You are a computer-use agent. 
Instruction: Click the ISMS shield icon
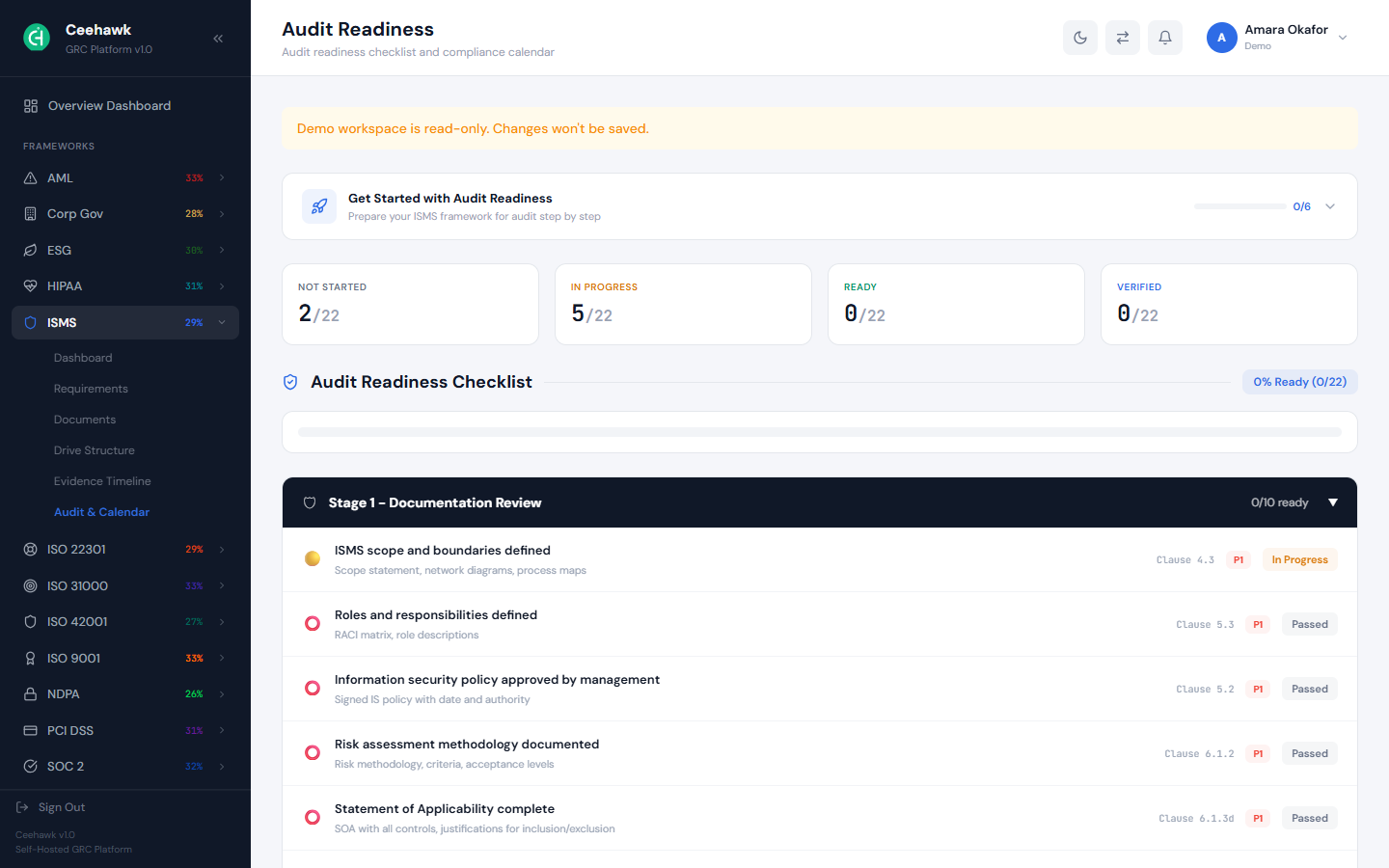(30, 323)
